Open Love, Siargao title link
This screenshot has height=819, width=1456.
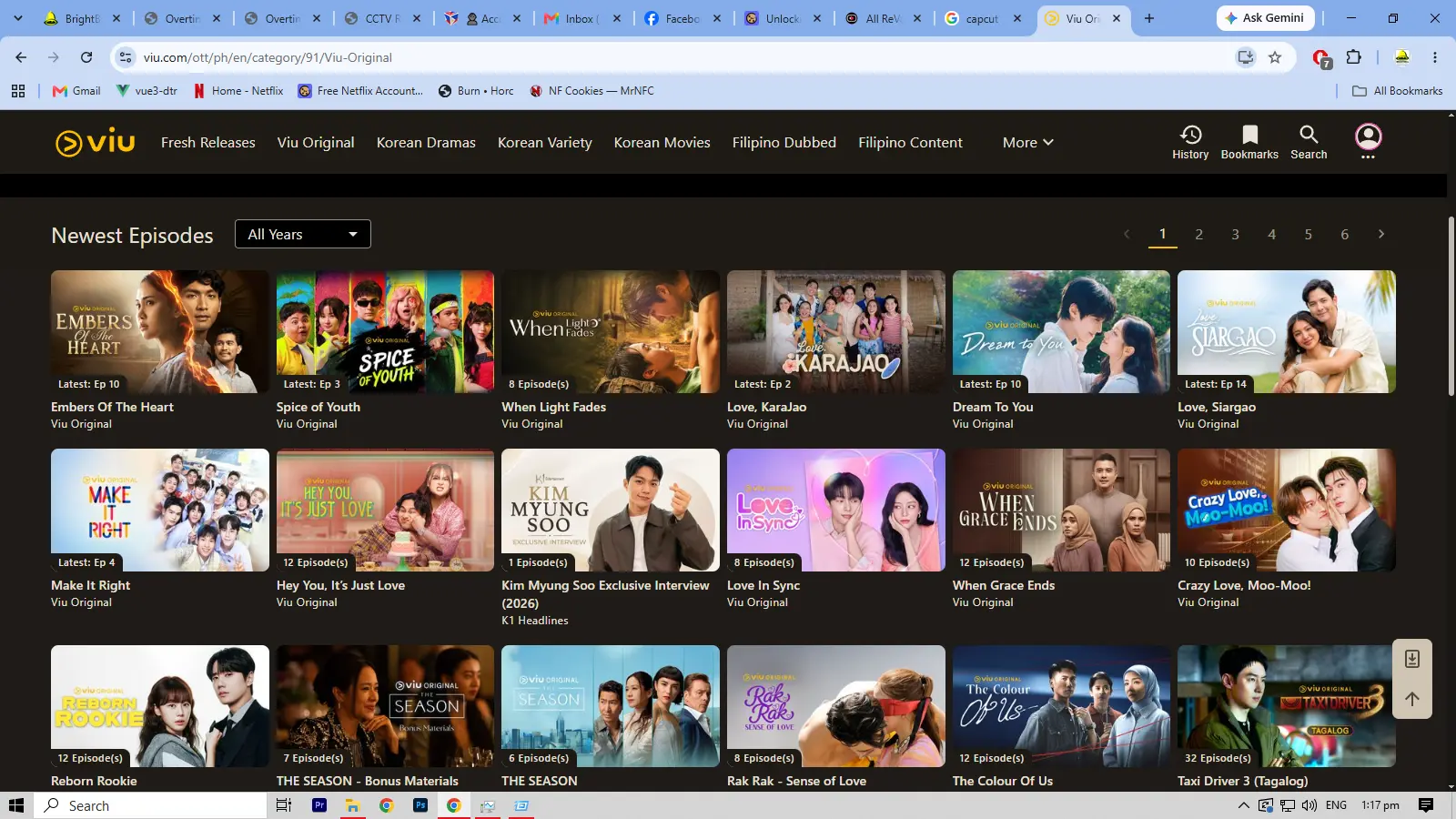[x=1217, y=408]
